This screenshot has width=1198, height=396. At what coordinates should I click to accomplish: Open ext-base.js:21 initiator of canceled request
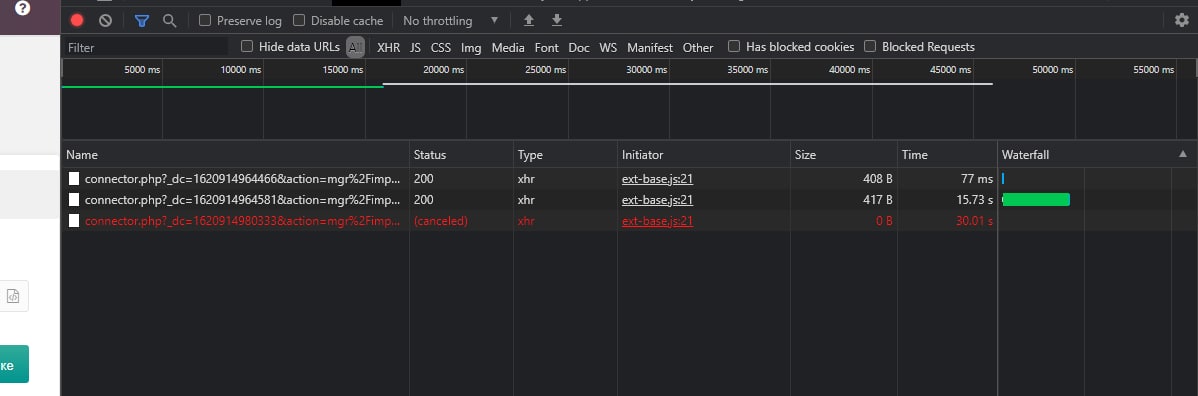tap(657, 221)
